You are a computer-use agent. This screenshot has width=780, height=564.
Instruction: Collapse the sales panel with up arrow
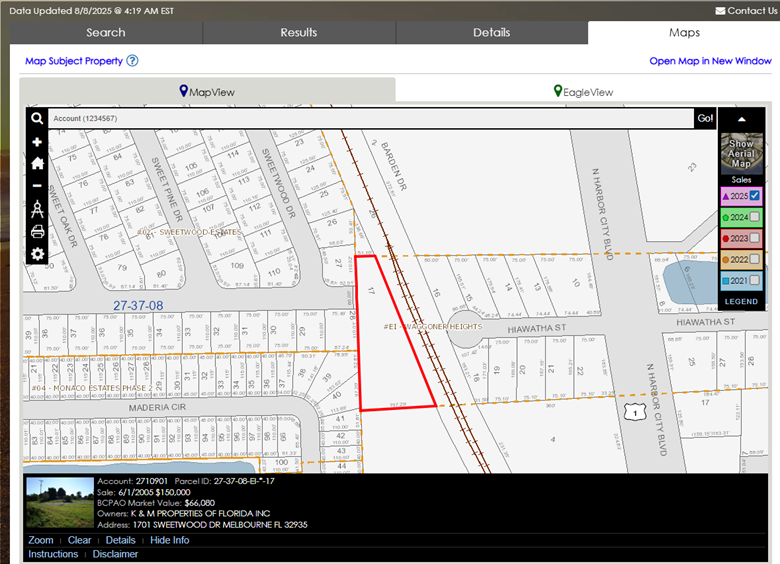click(x=741, y=119)
